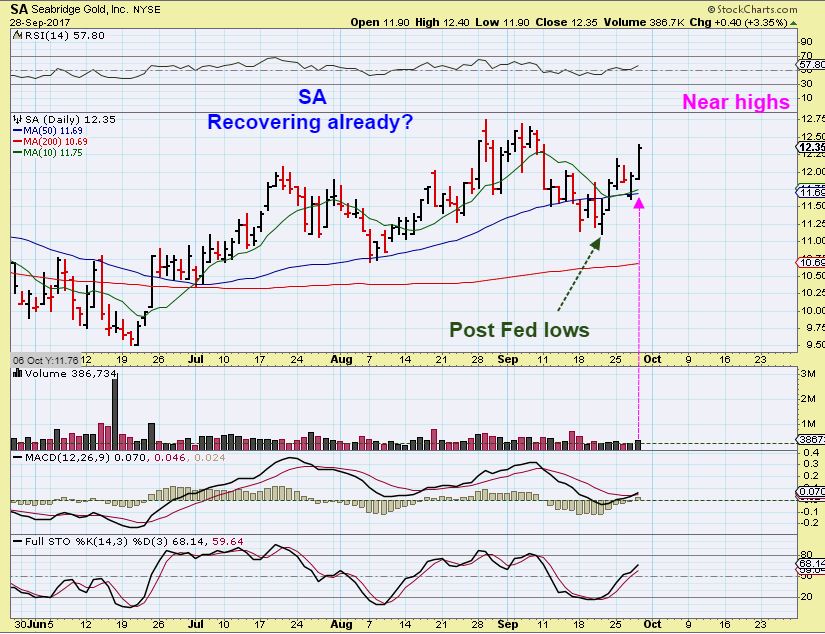Click the 06 Oct Y:11.76 cursor readout

[46, 360]
